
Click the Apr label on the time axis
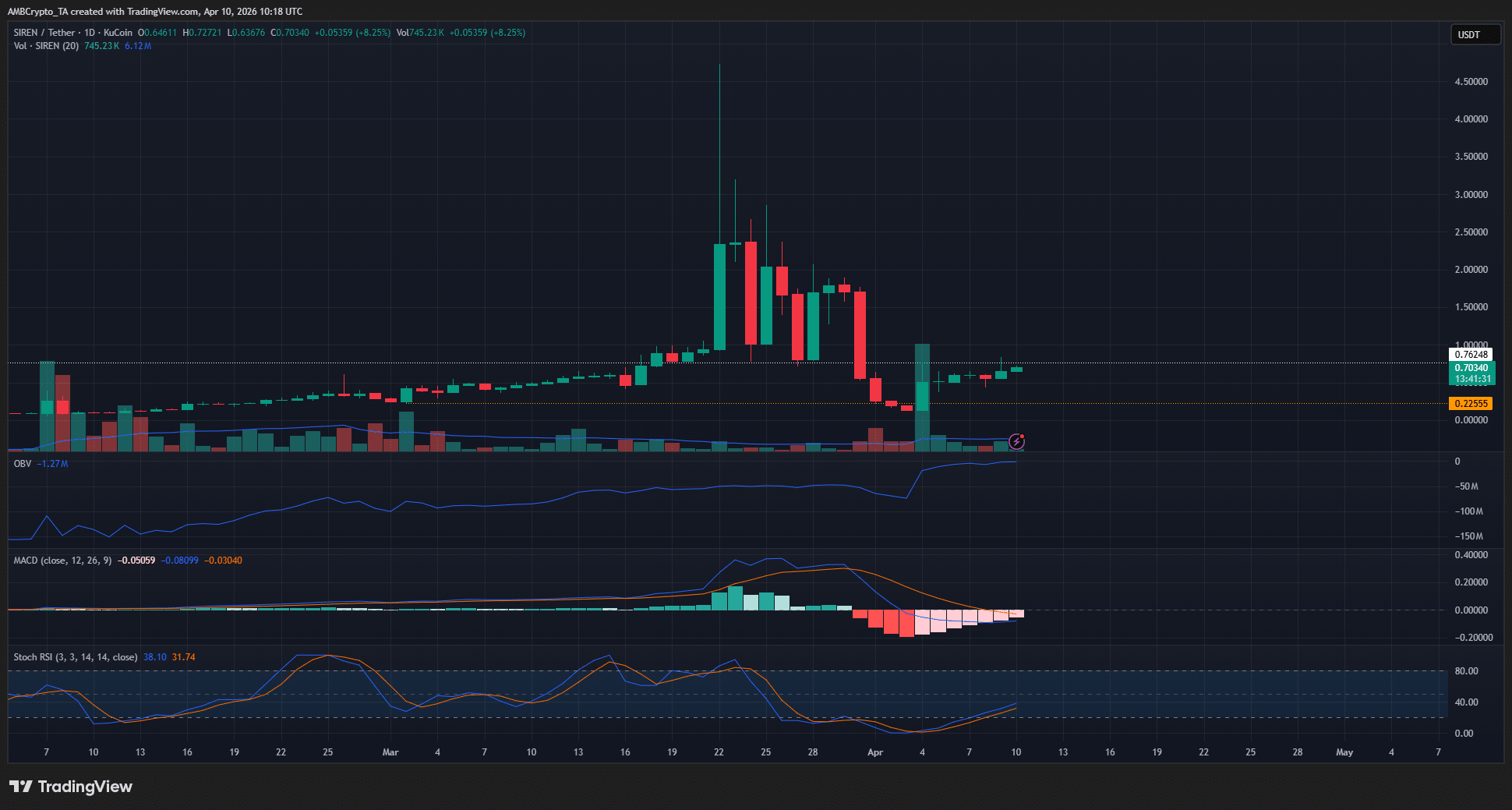pos(874,752)
